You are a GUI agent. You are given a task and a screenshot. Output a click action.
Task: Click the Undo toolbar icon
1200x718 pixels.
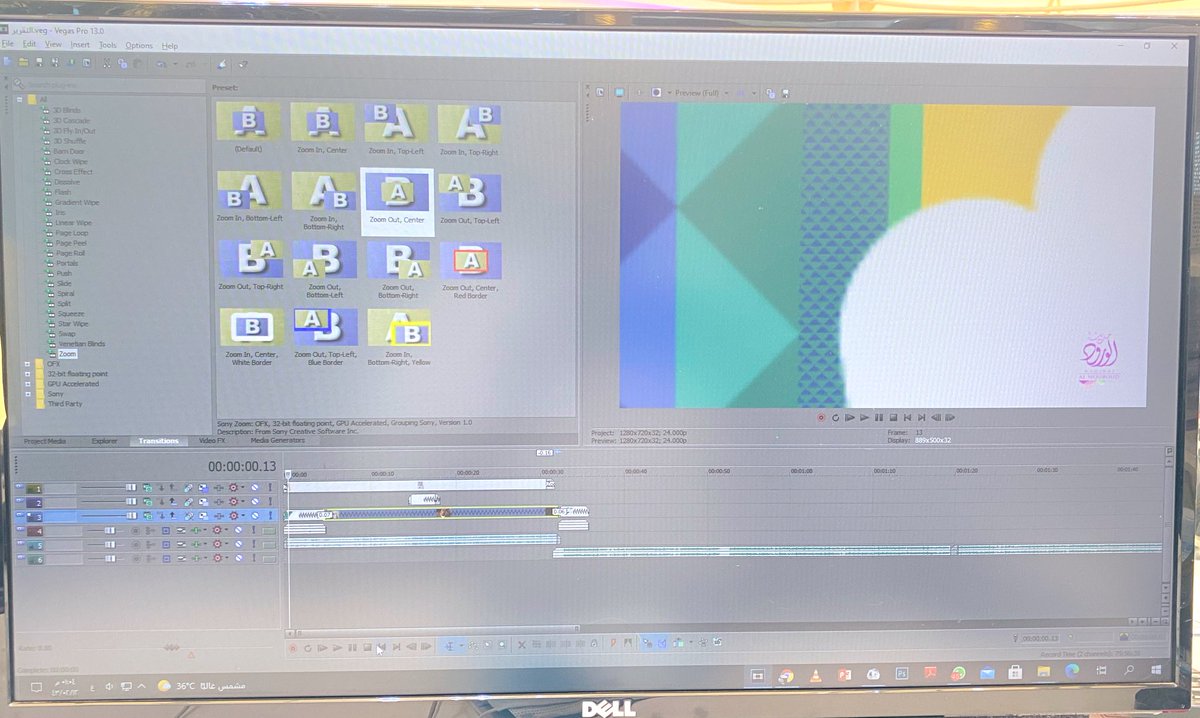(160, 63)
